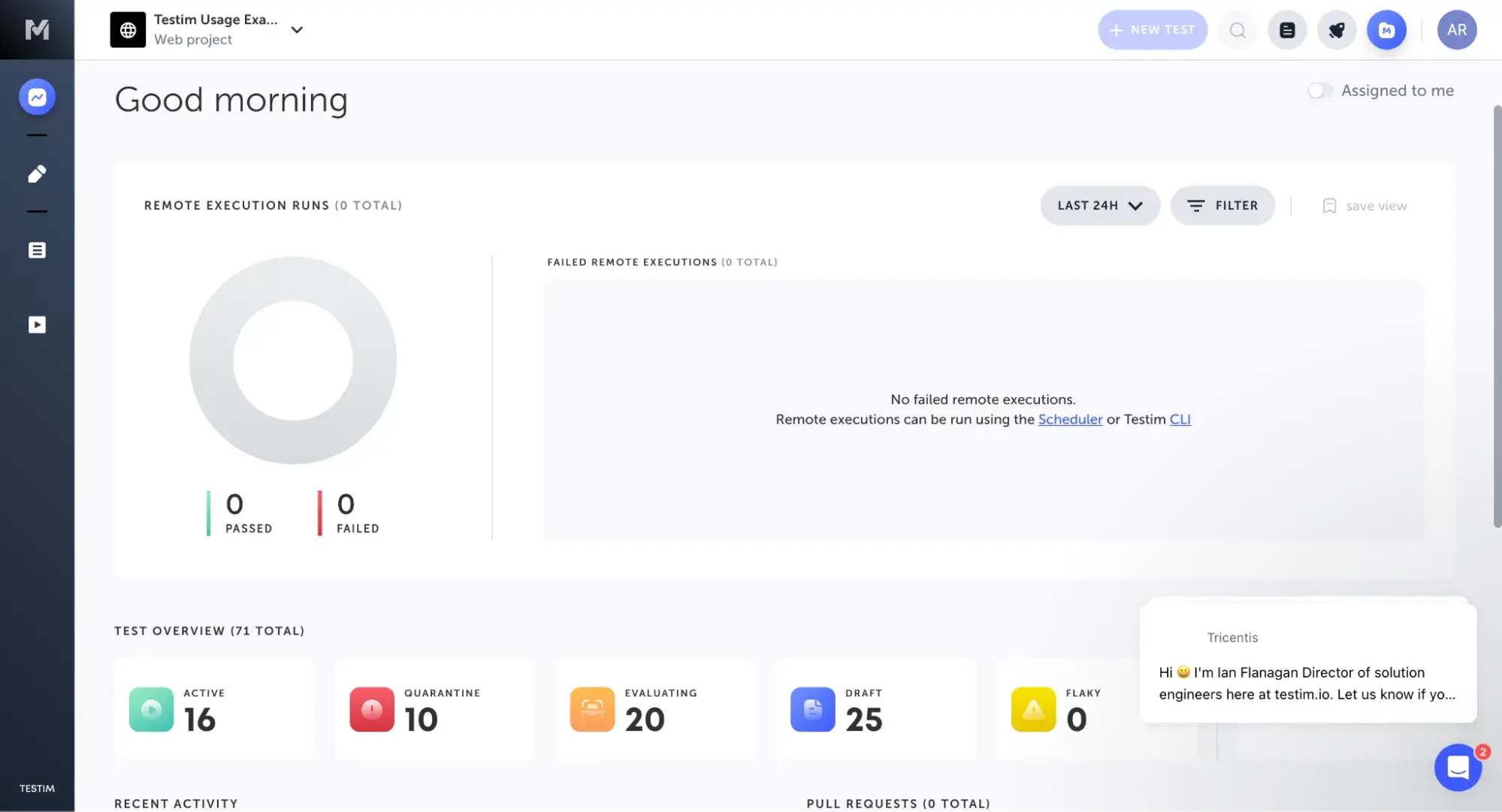Viewport: 1502px width, 812px height.
Task: Click the rocket icon in top bar
Action: pos(1337,30)
